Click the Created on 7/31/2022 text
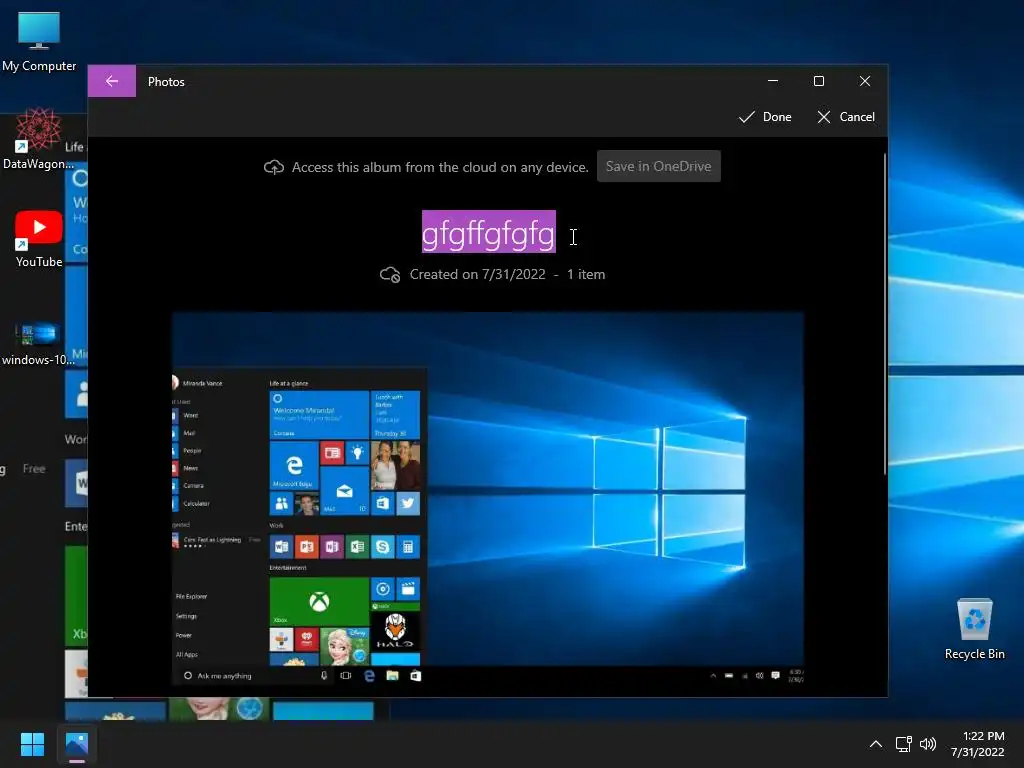1024x768 pixels. (477, 275)
